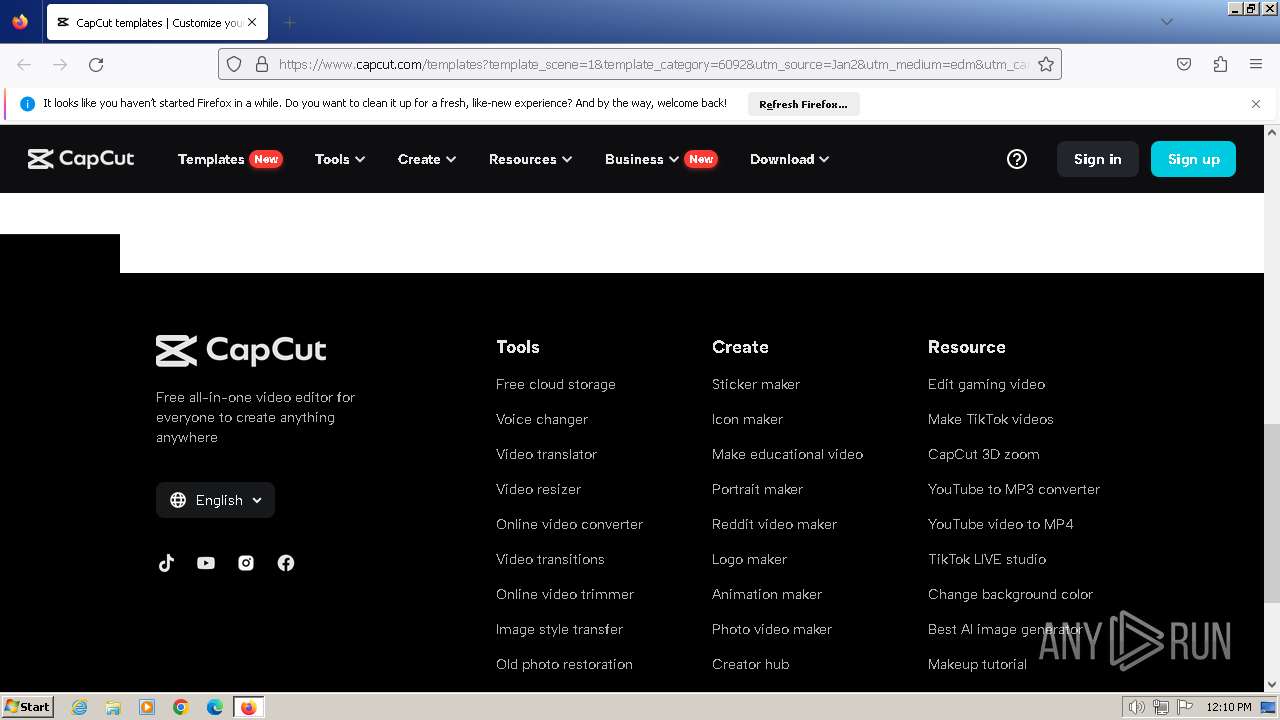Click the tracking protection shield icon
The width and height of the screenshot is (1280, 720).
(x=234, y=64)
